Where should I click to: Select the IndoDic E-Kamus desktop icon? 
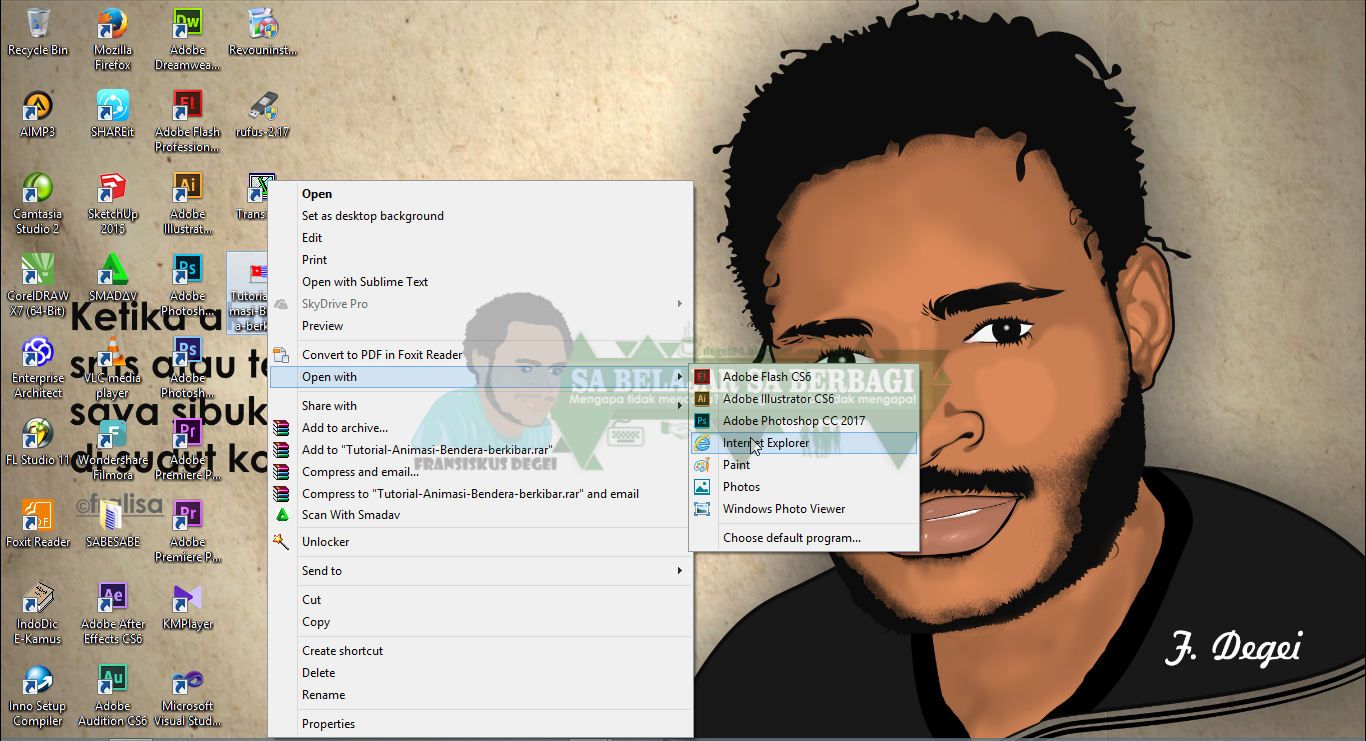click(x=38, y=613)
